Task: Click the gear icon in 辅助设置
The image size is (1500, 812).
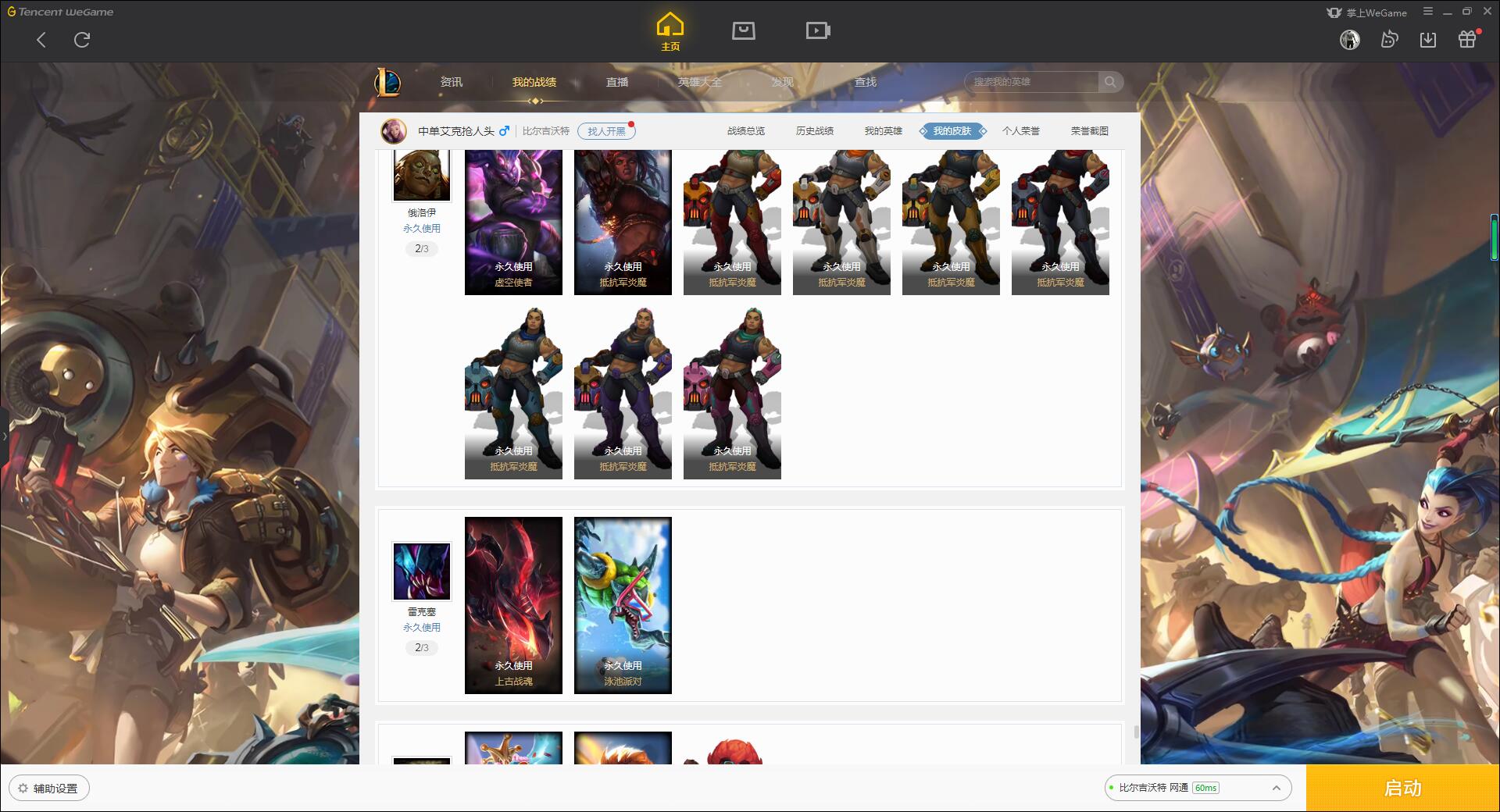Action: pos(23,789)
